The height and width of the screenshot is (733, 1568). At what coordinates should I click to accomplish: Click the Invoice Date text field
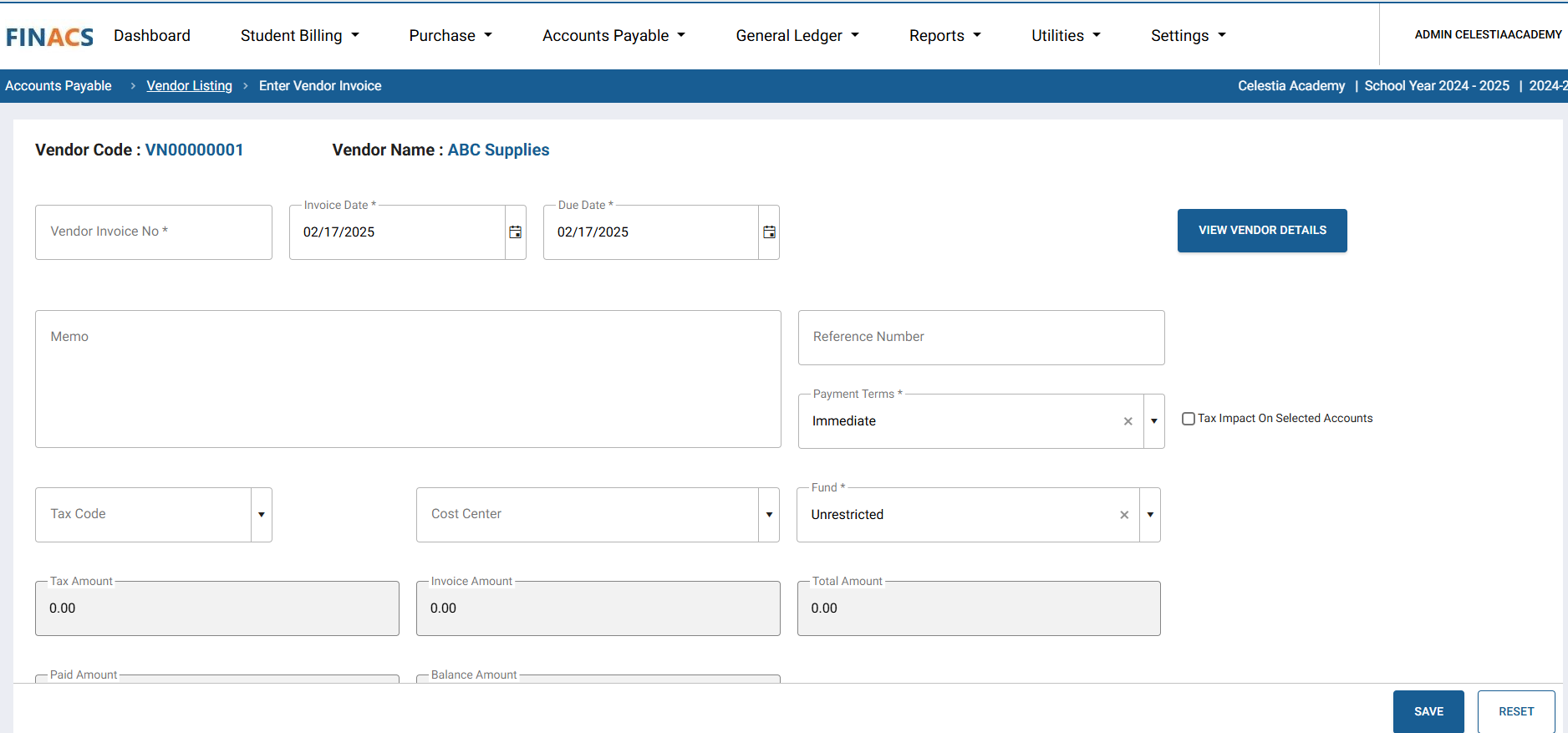398,232
